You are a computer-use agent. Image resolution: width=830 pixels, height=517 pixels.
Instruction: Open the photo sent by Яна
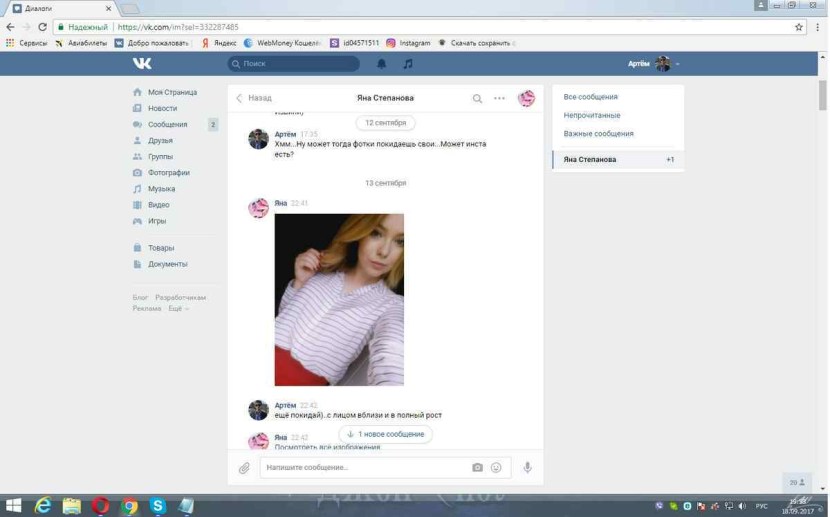[x=339, y=299]
